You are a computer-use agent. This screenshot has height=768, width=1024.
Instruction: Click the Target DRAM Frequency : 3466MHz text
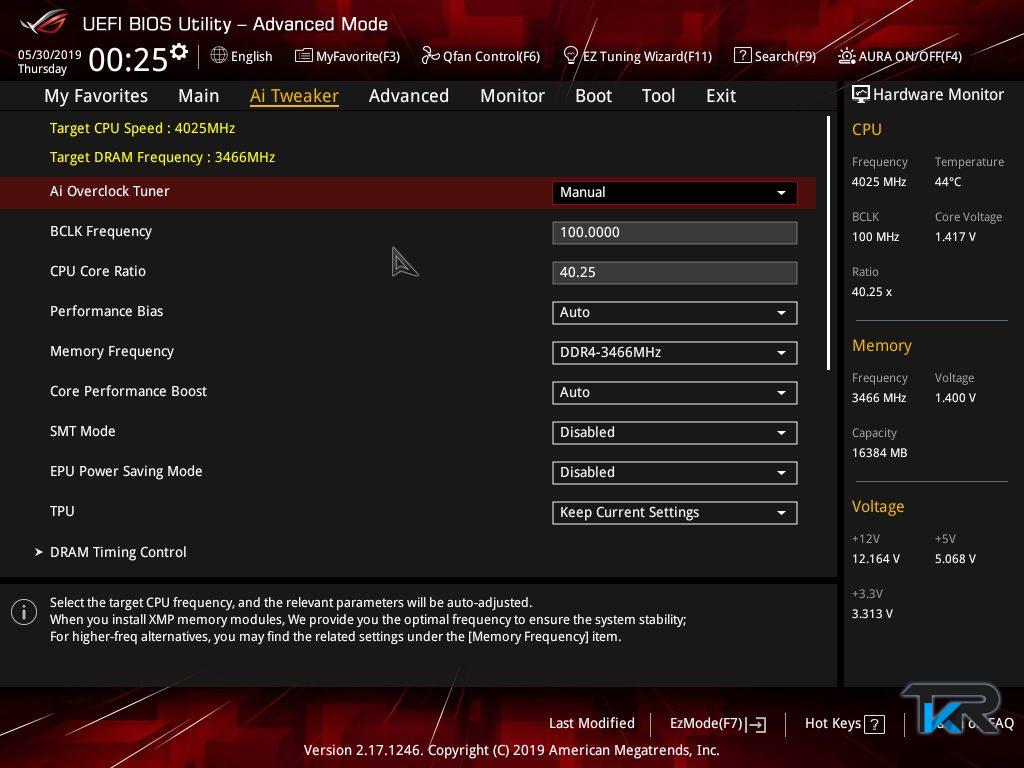tap(163, 157)
